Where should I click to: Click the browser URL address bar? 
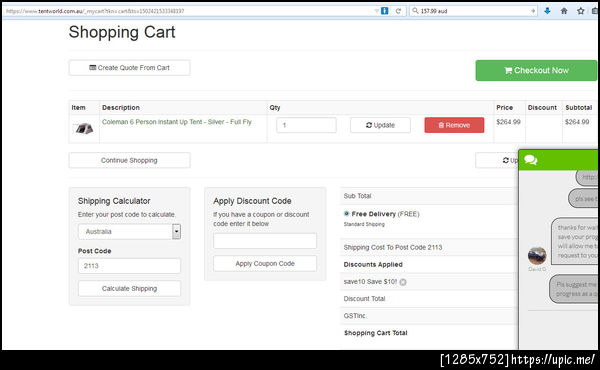[188, 11]
